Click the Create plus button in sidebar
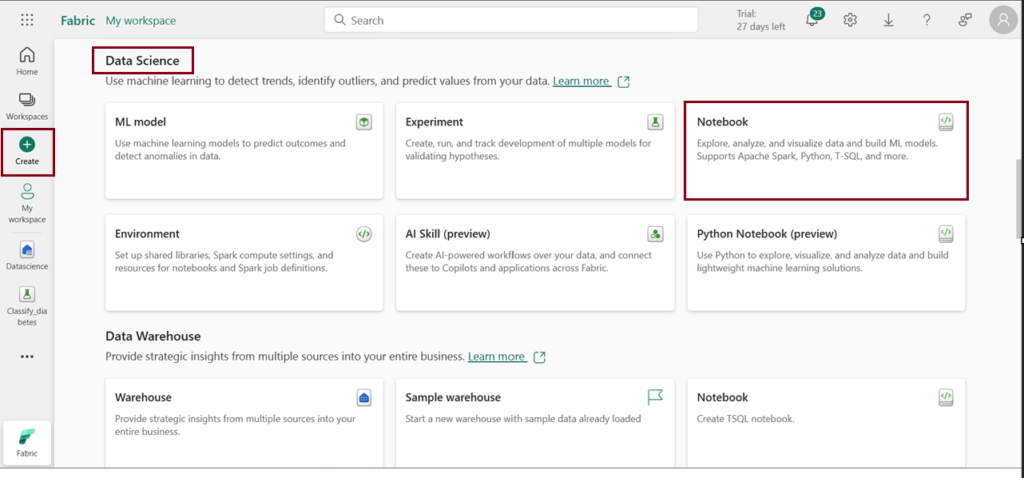The height and width of the screenshot is (478, 1024). click(x=27, y=151)
